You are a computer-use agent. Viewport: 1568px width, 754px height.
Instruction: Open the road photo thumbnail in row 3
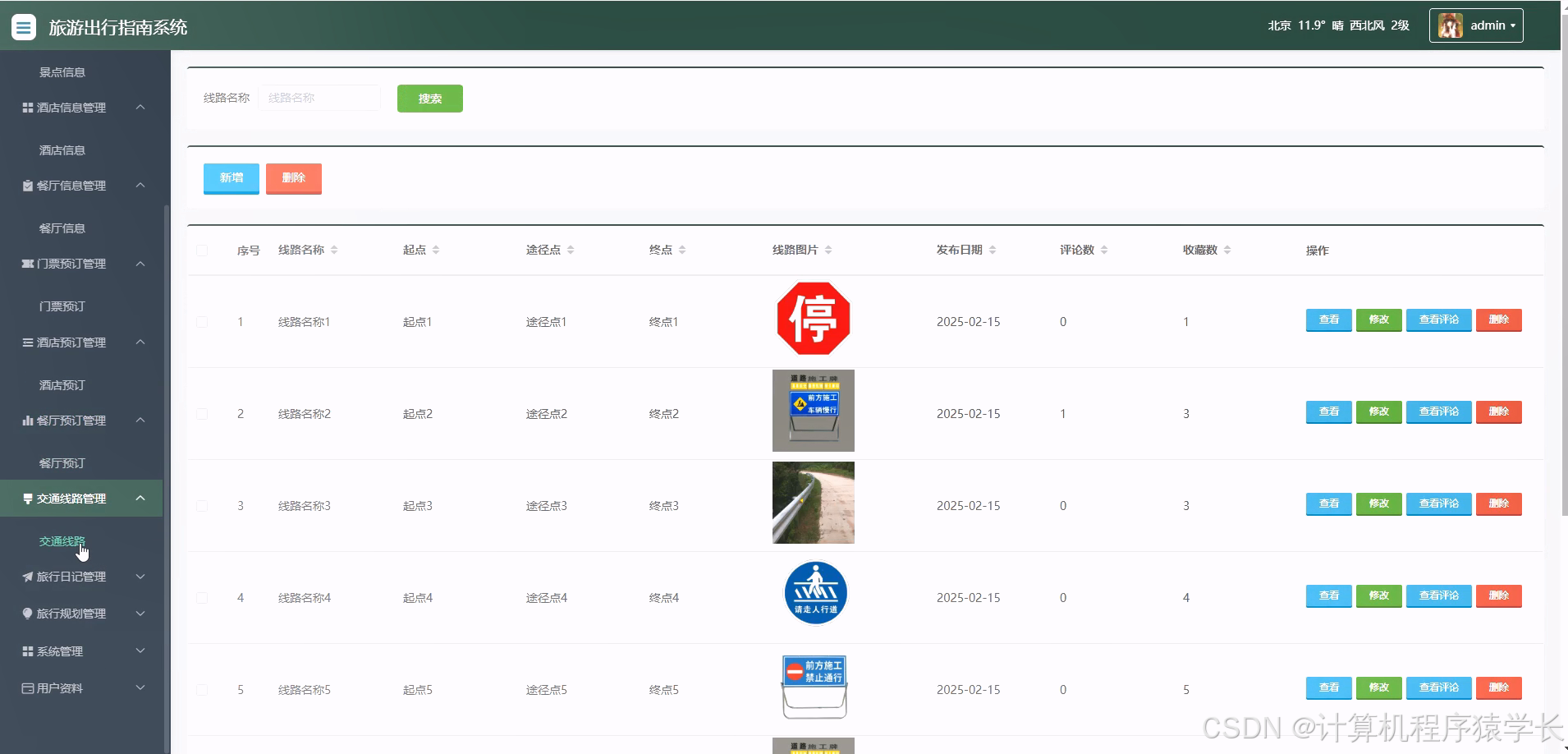coord(814,503)
